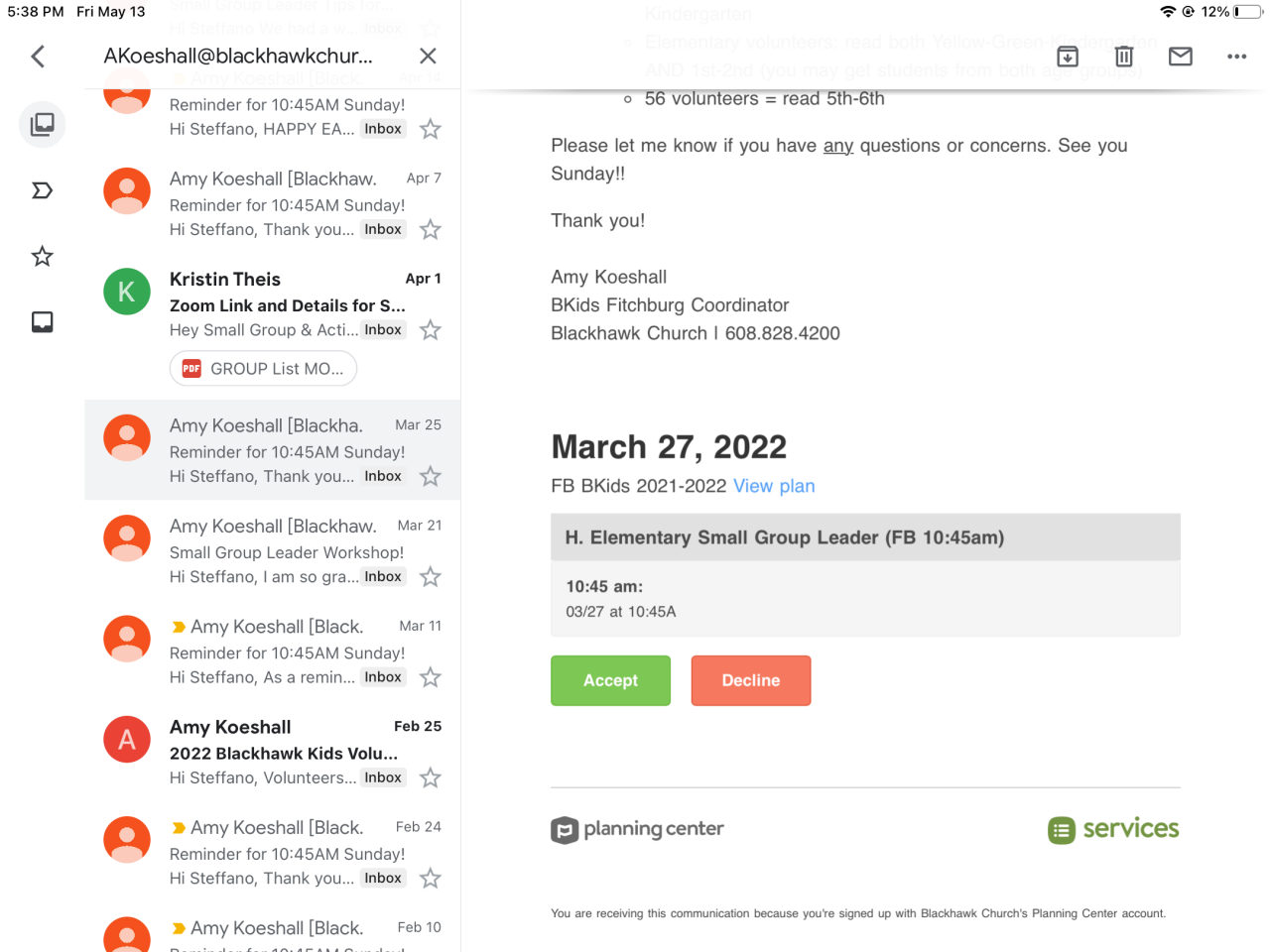
Task: Open the GROUP List PDF attachment
Action: pyautogui.click(x=263, y=369)
